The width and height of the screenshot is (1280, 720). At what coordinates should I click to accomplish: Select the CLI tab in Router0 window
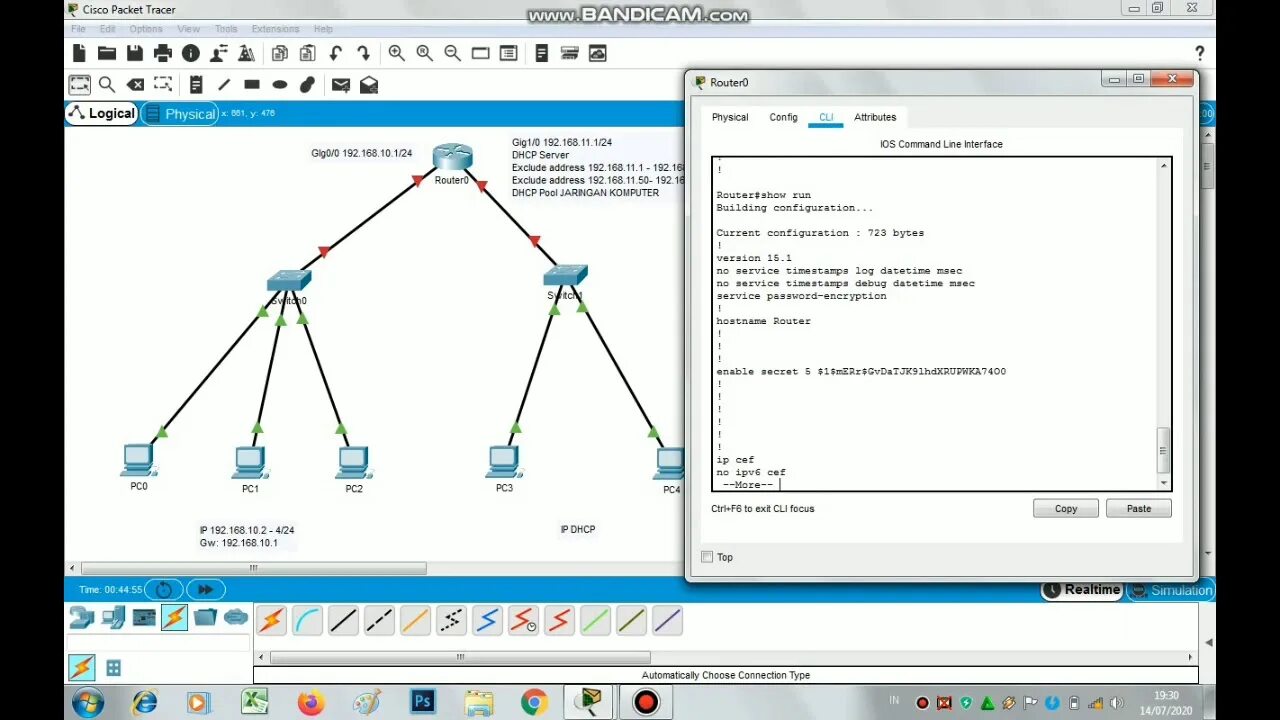[826, 117]
